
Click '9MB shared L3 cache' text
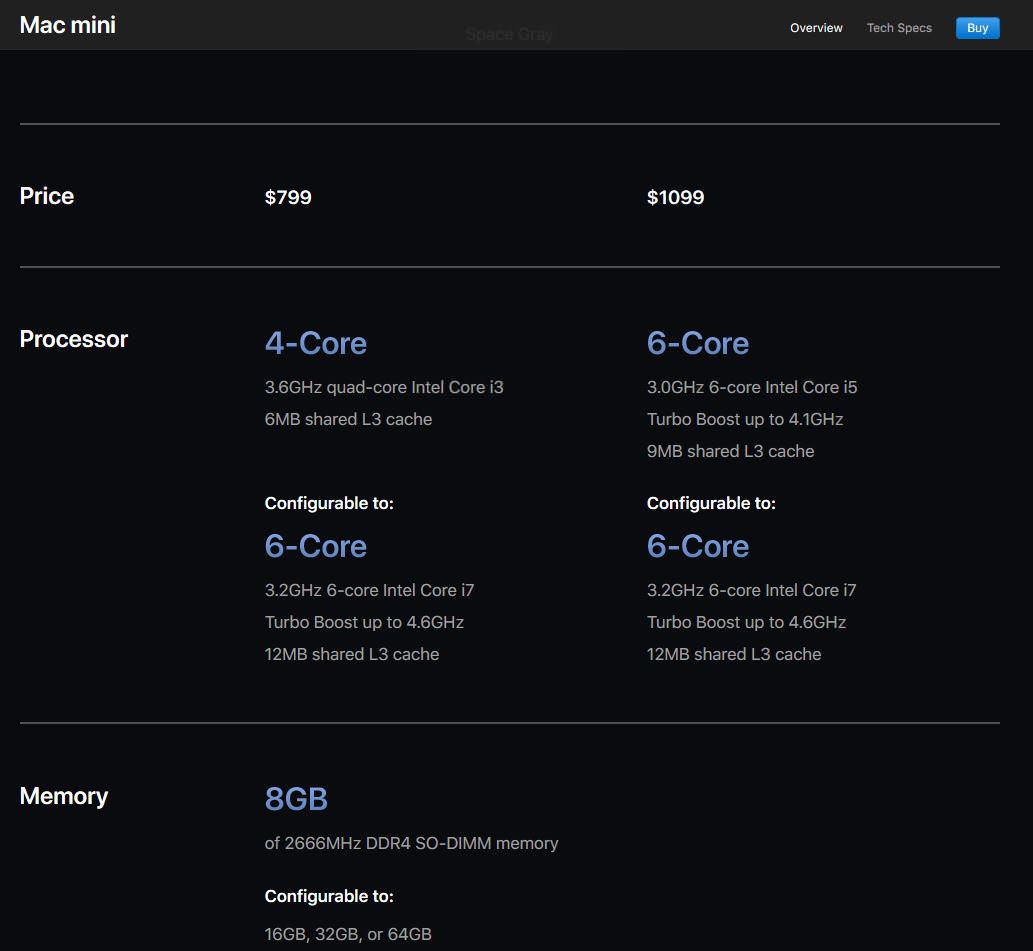(731, 451)
